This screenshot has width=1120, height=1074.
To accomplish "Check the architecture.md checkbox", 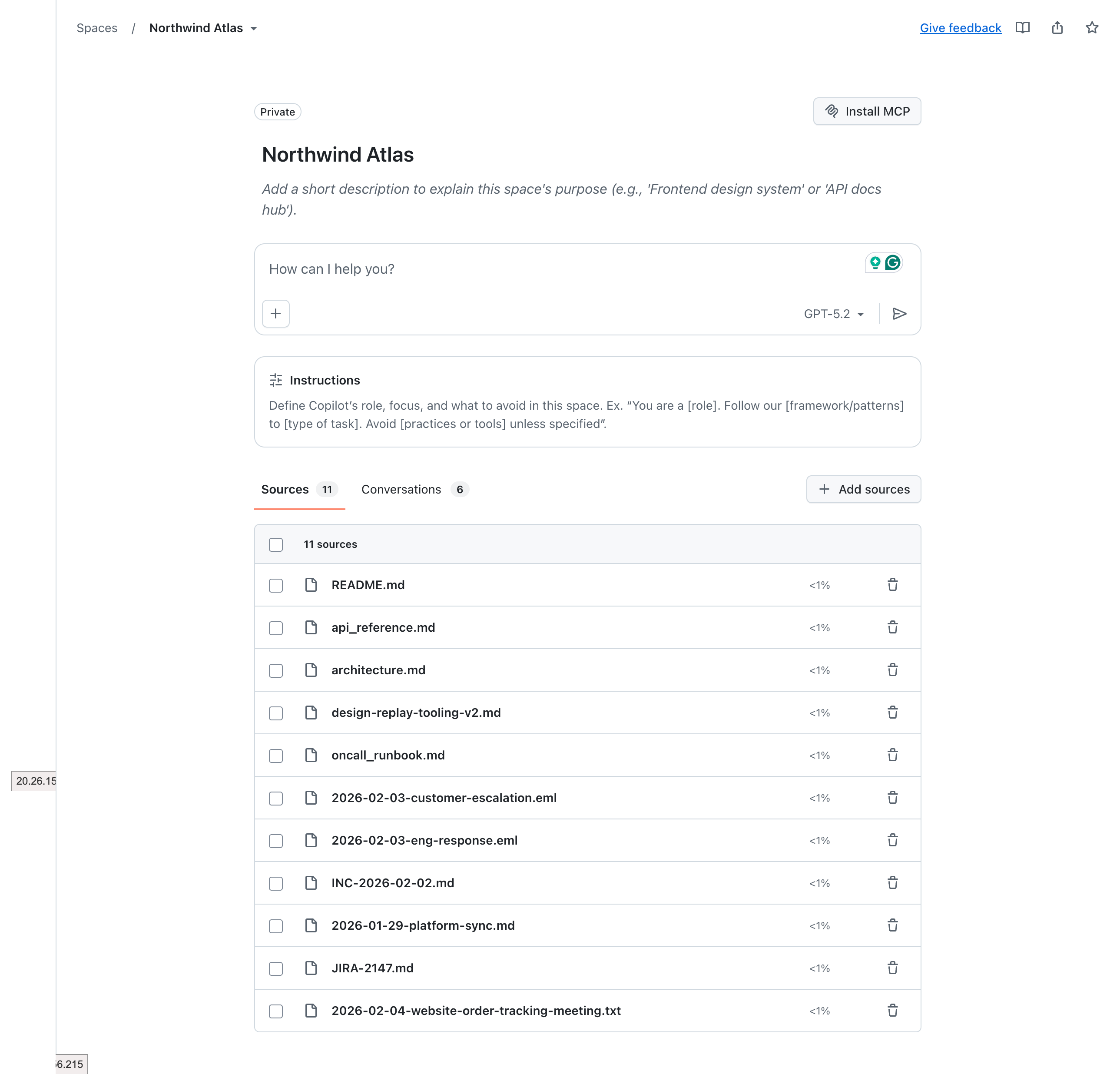I will pyautogui.click(x=275, y=670).
